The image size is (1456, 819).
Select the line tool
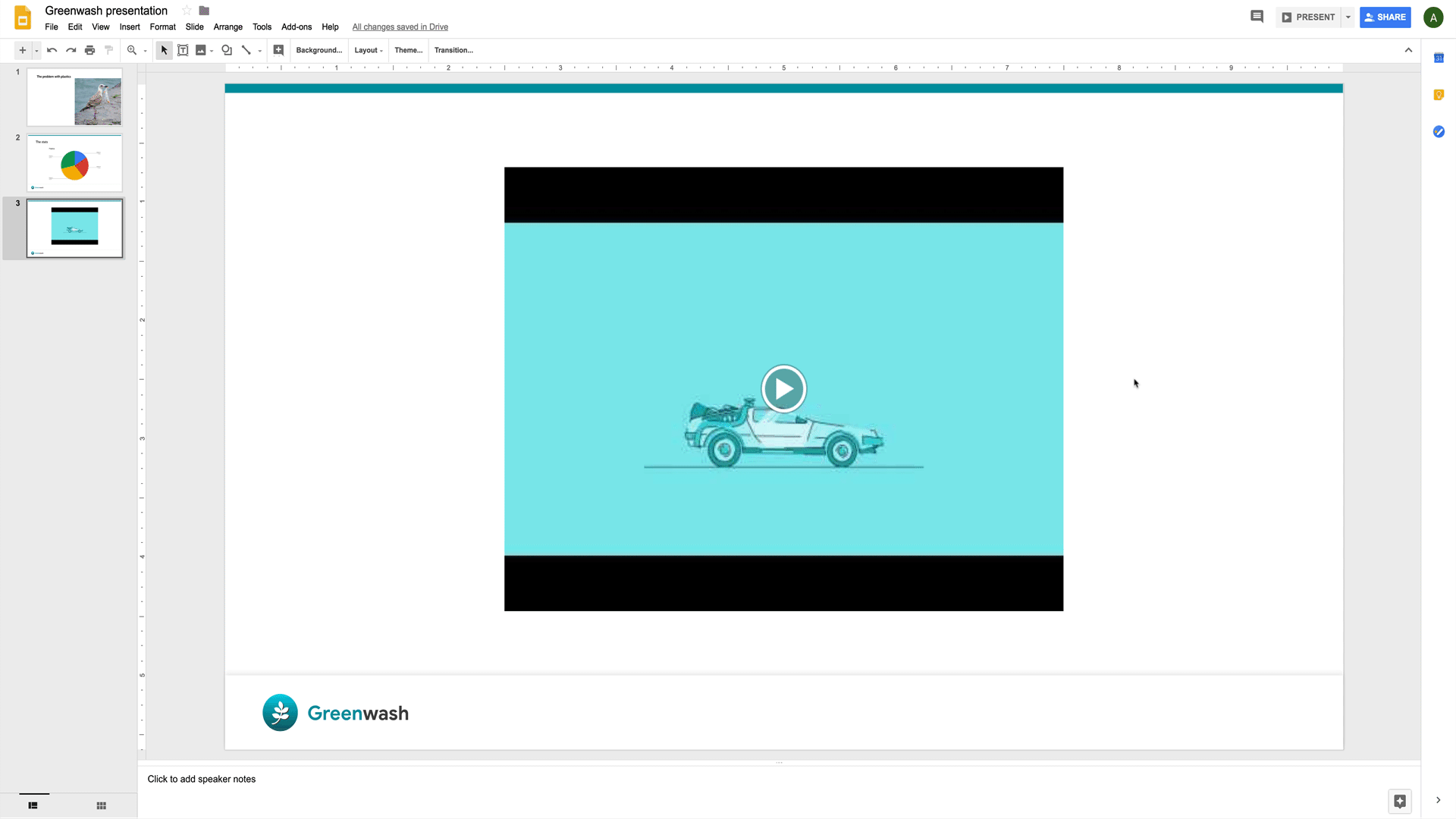(x=246, y=50)
